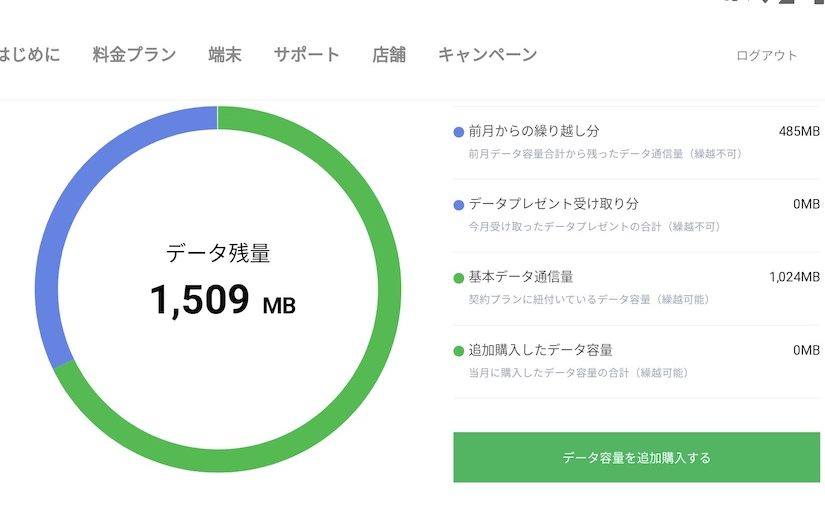Click the blue dot beside 前月からの繰り越し分
825x510 pixels.
458,132
